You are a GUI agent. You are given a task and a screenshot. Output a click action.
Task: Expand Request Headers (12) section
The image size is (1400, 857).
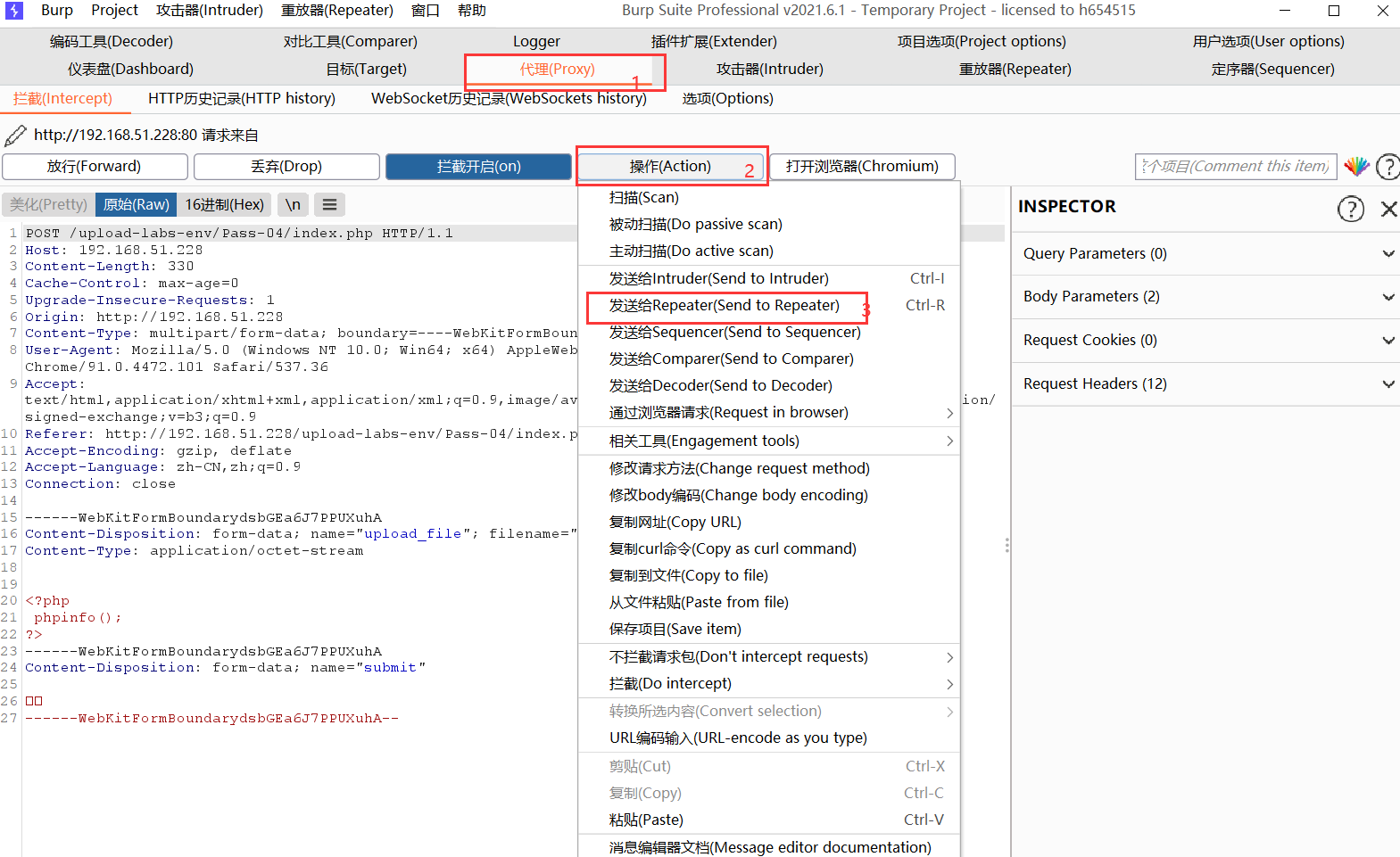[x=1205, y=384]
